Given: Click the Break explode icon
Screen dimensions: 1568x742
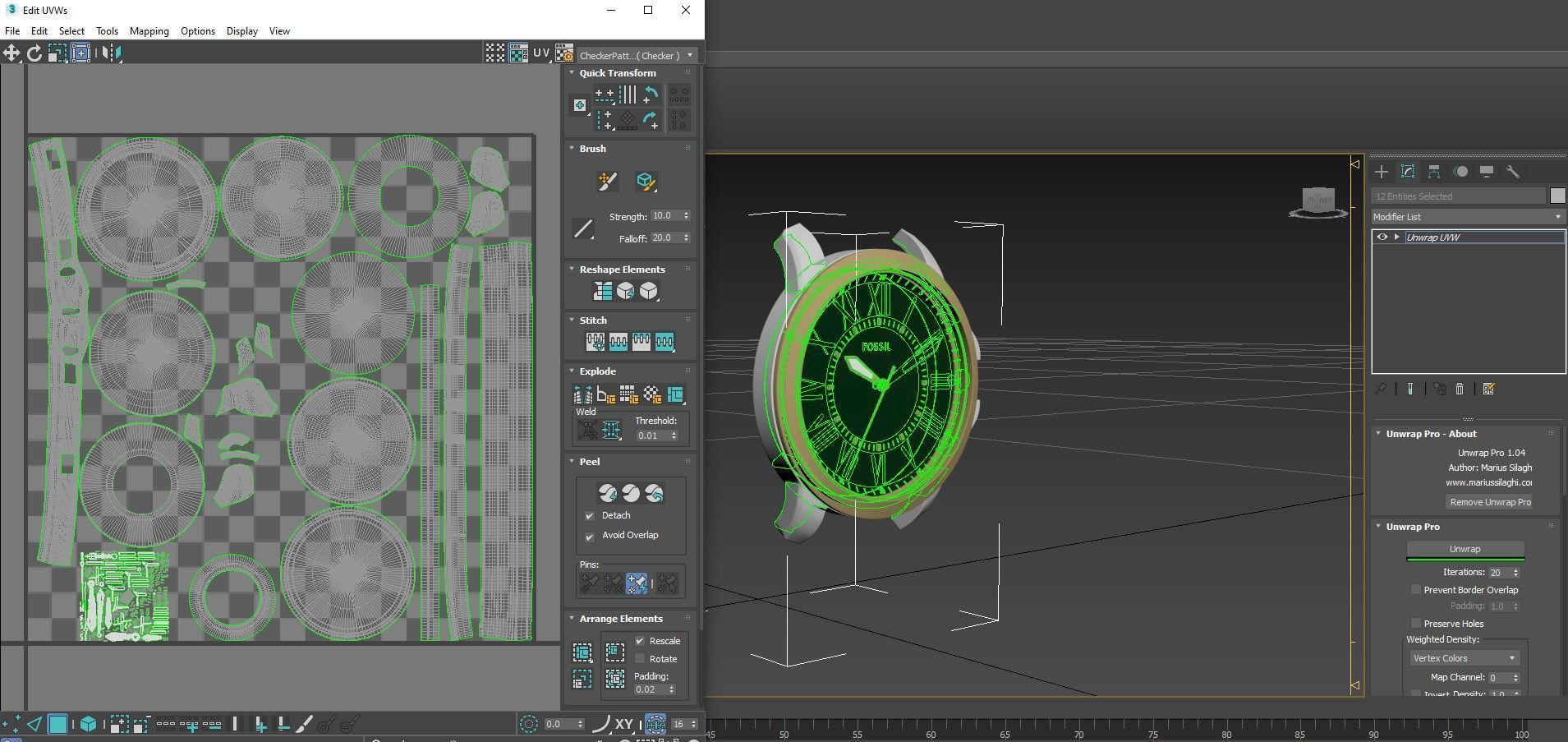Looking at the screenshot, I should (583, 394).
